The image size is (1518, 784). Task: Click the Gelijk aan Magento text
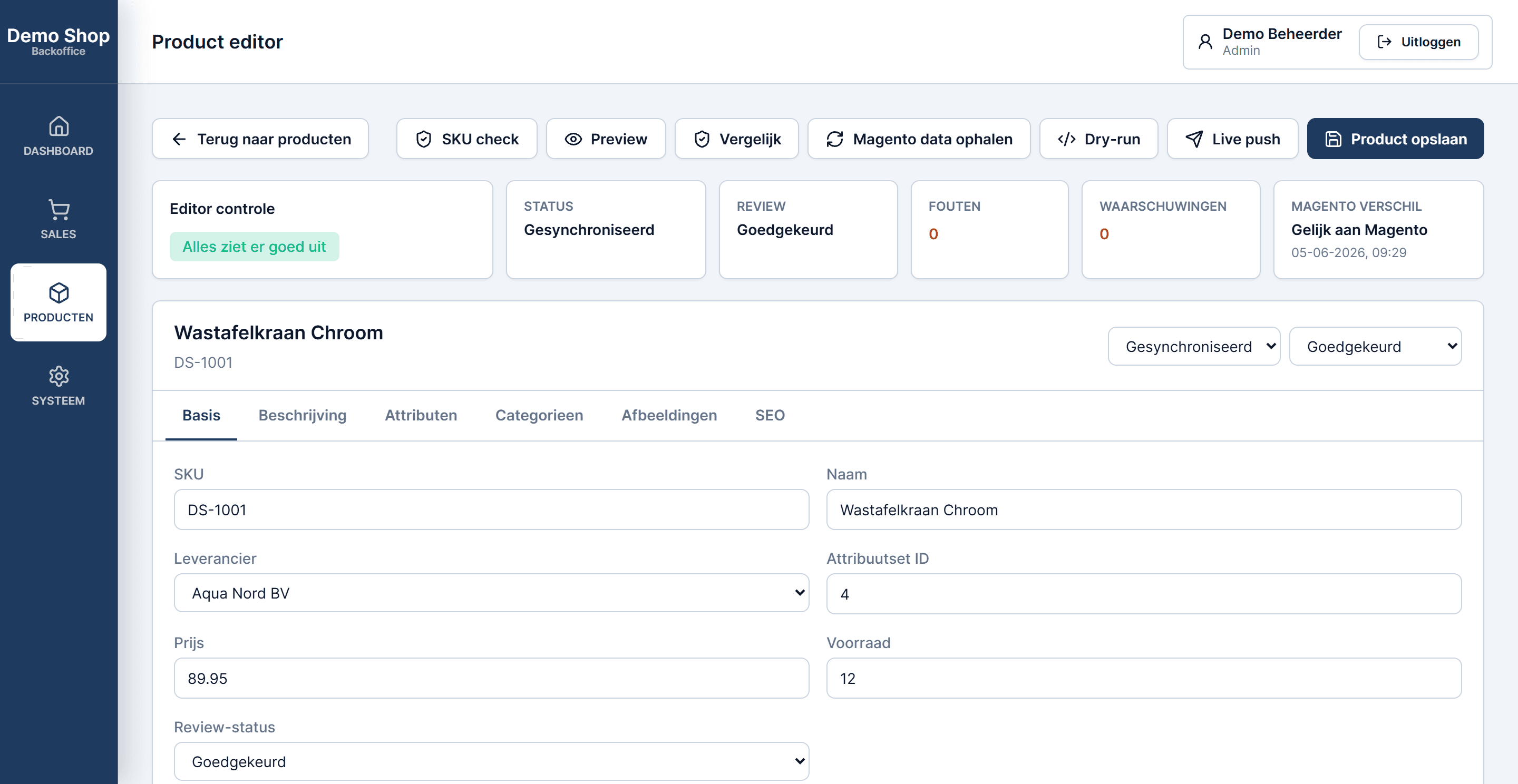(x=1359, y=230)
